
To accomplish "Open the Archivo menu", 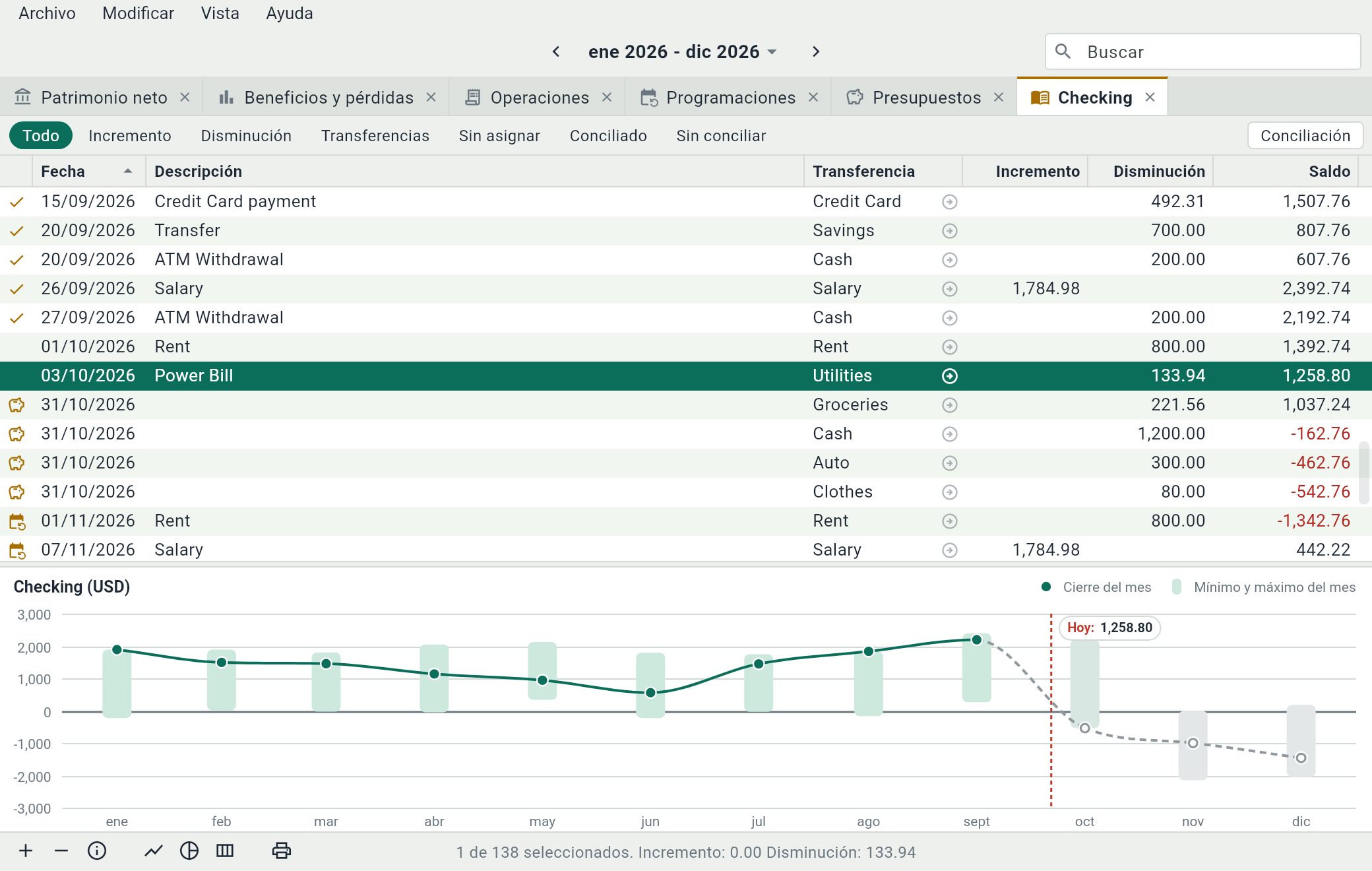I will [x=47, y=13].
